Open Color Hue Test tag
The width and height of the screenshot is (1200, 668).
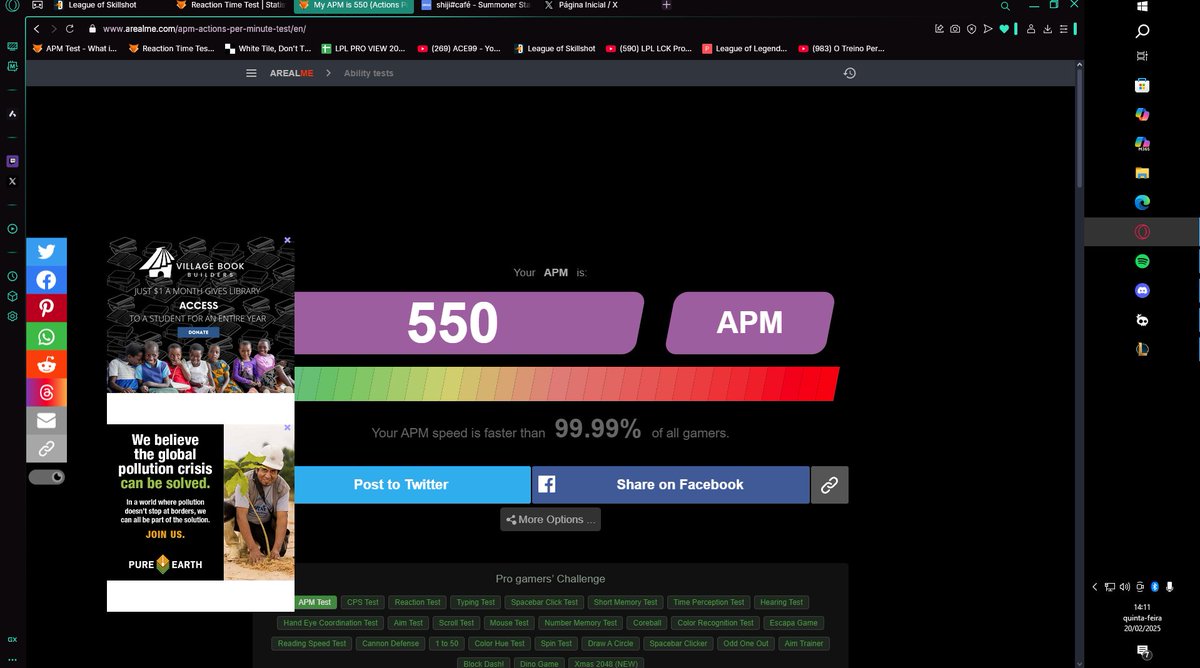click(499, 643)
